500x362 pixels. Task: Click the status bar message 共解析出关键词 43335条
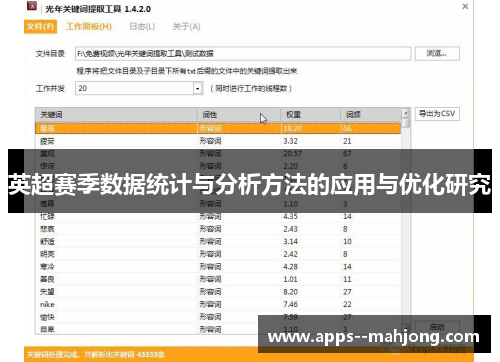pos(125,355)
